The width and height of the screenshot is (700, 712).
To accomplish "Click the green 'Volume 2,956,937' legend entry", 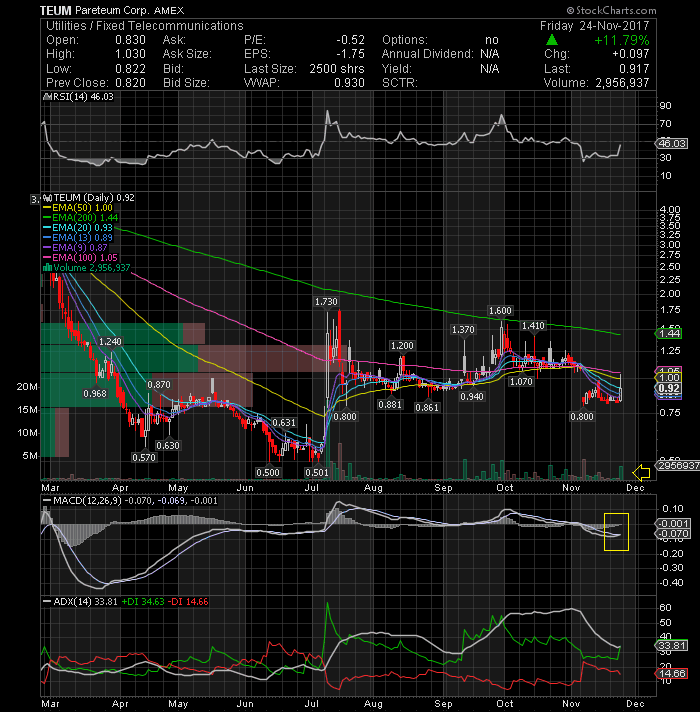I will 92,267.
